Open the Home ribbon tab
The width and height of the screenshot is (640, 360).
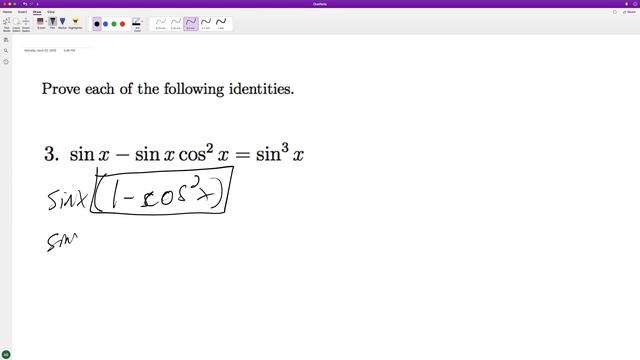click(7, 12)
